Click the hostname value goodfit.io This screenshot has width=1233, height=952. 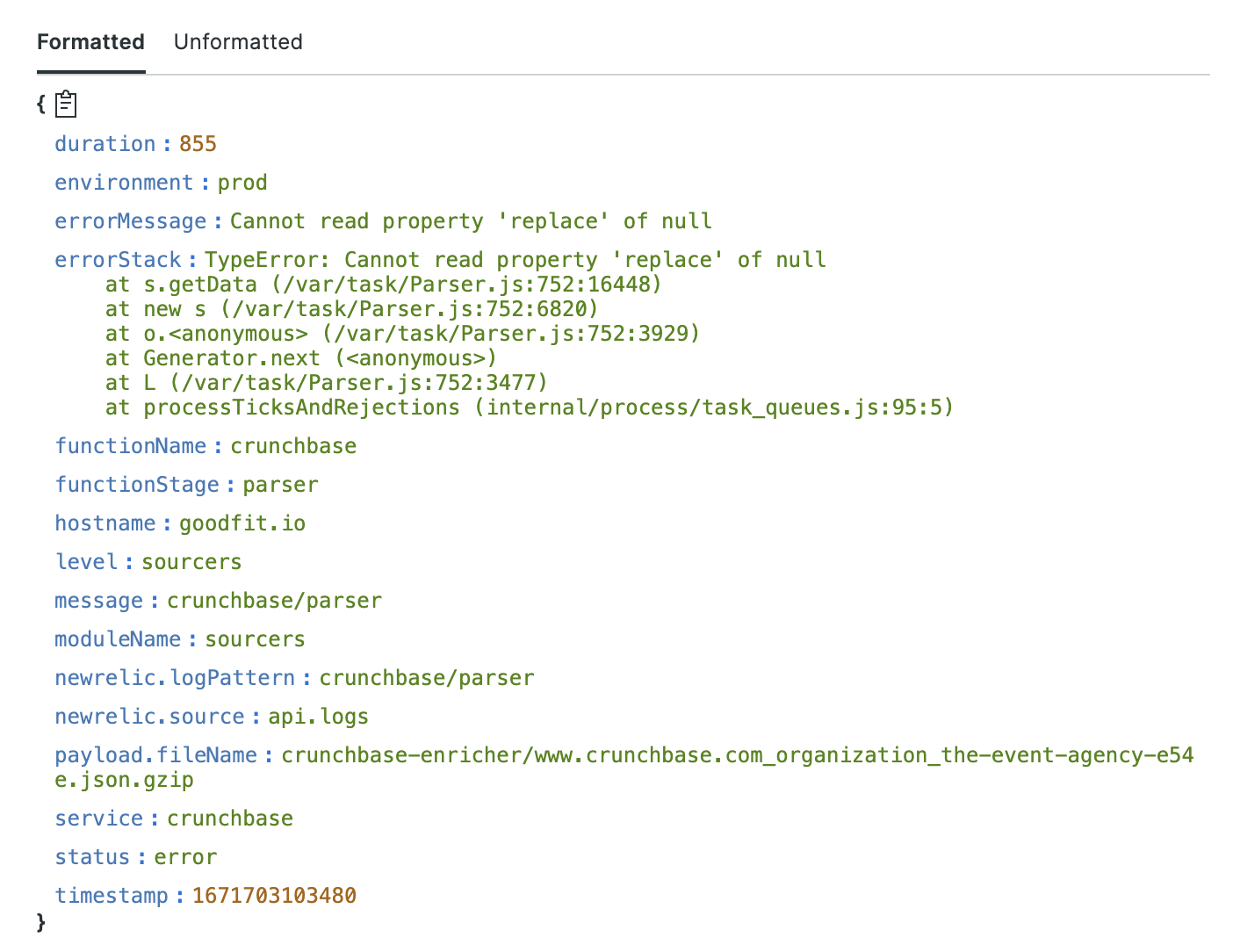[x=242, y=523]
